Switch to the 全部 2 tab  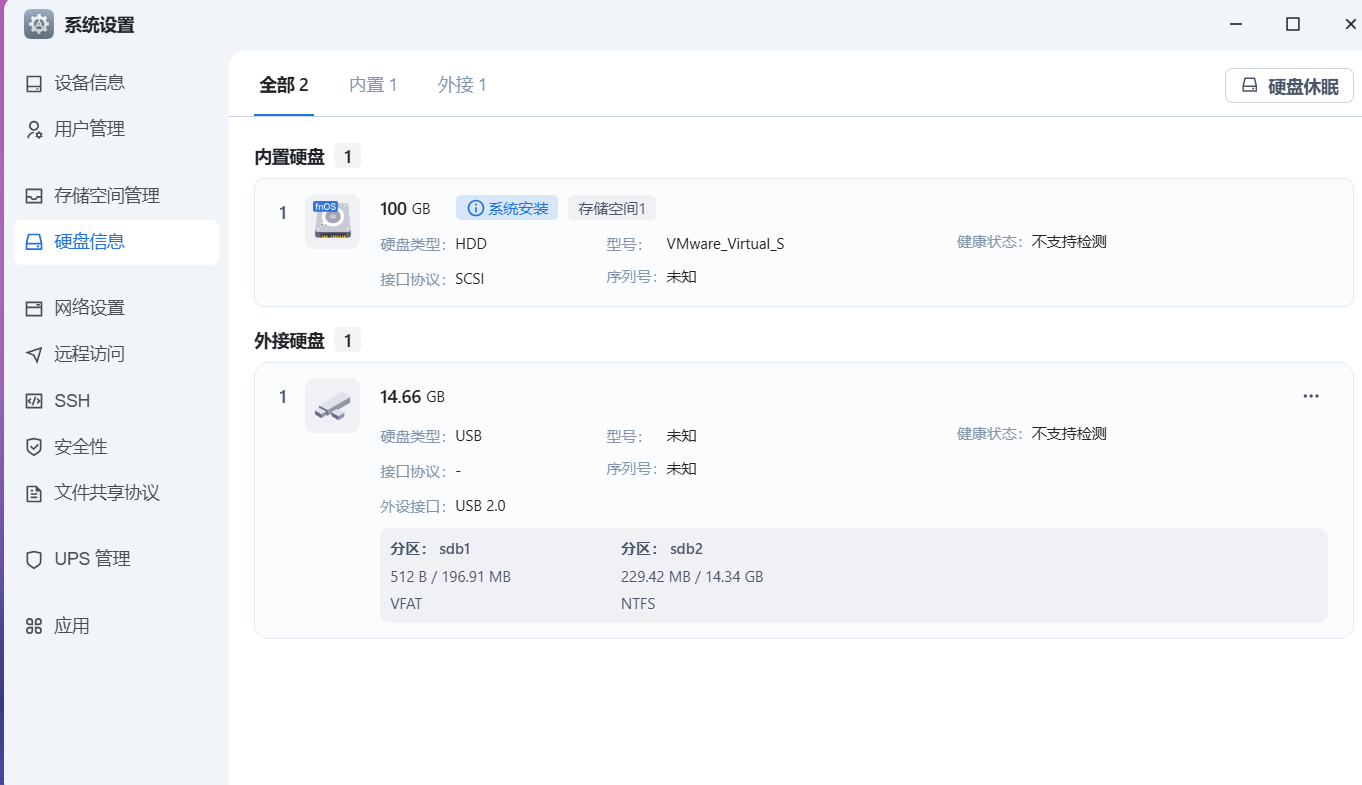click(x=284, y=85)
